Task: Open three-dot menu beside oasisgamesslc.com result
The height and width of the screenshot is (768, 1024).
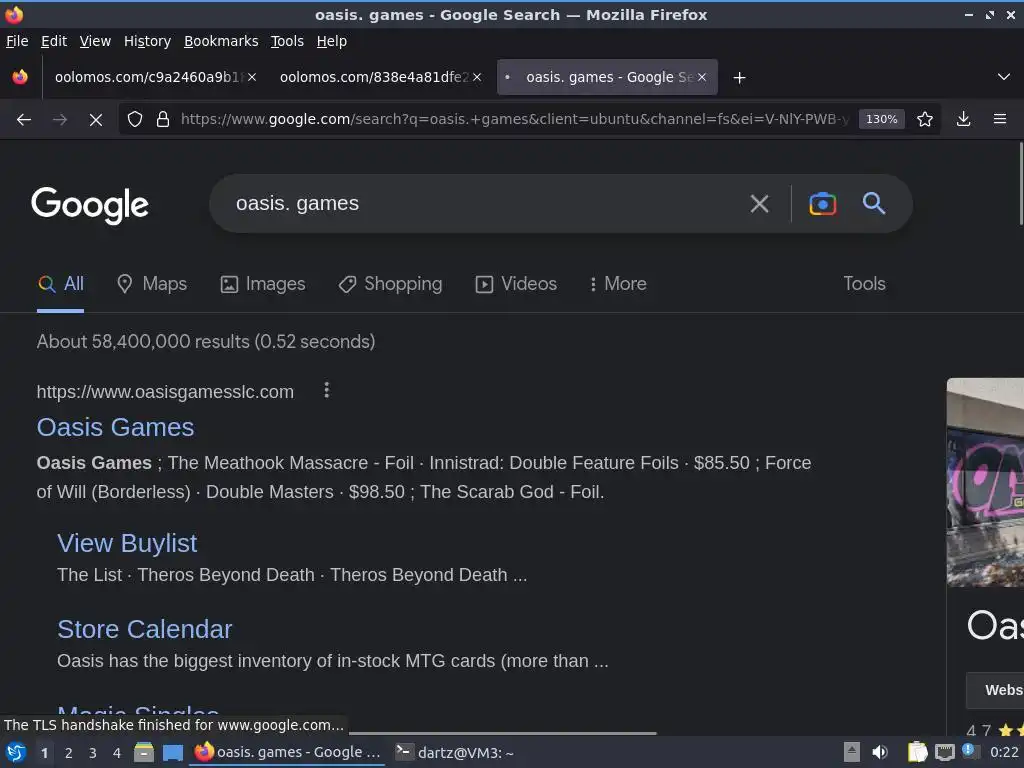Action: [x=327, y=391]
